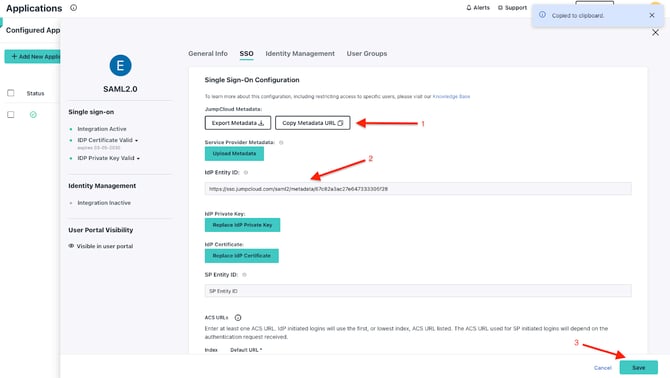The width and height of the screenshot is (670, 378).
Task: Click the Upload Metadata button
Action: coord(234,154)
